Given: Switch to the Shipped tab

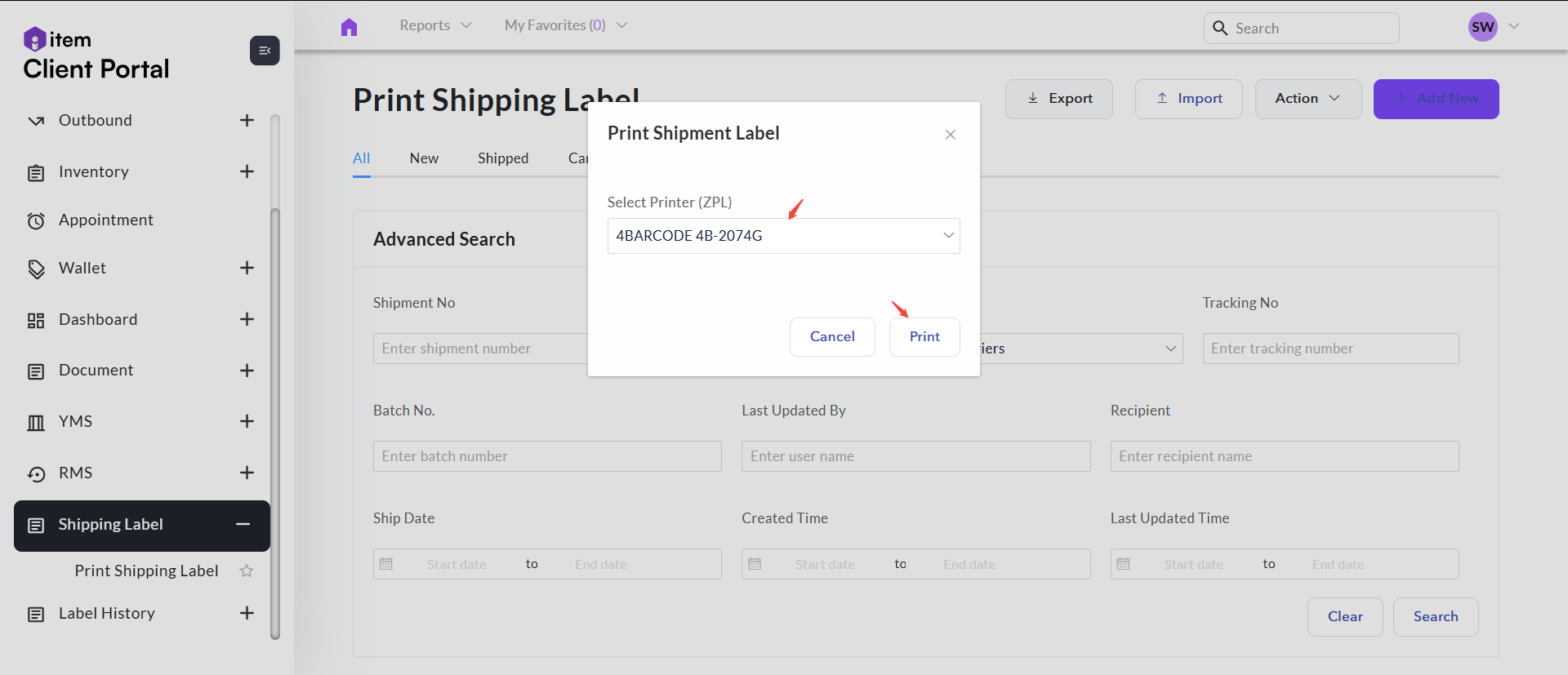Looking at the screenshot, I should [503, 158].
